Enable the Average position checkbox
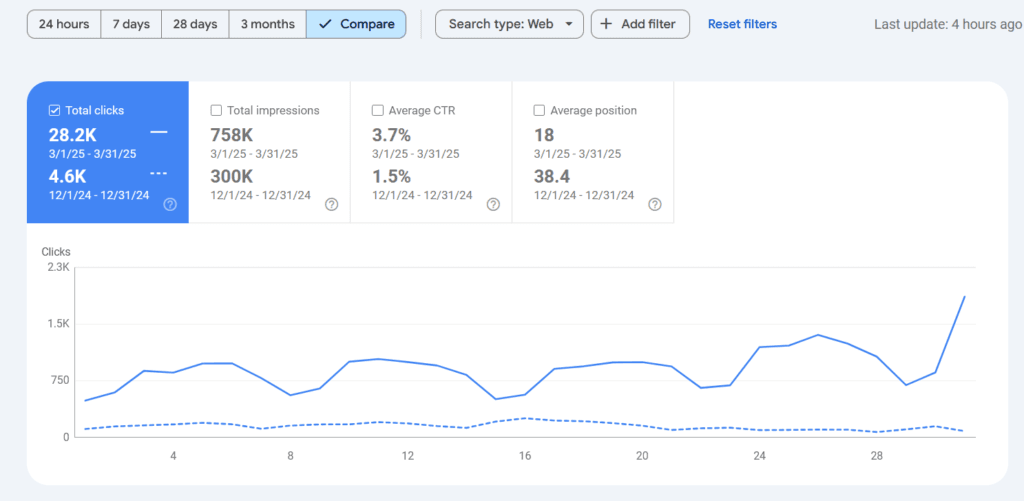 click(539, 110)
